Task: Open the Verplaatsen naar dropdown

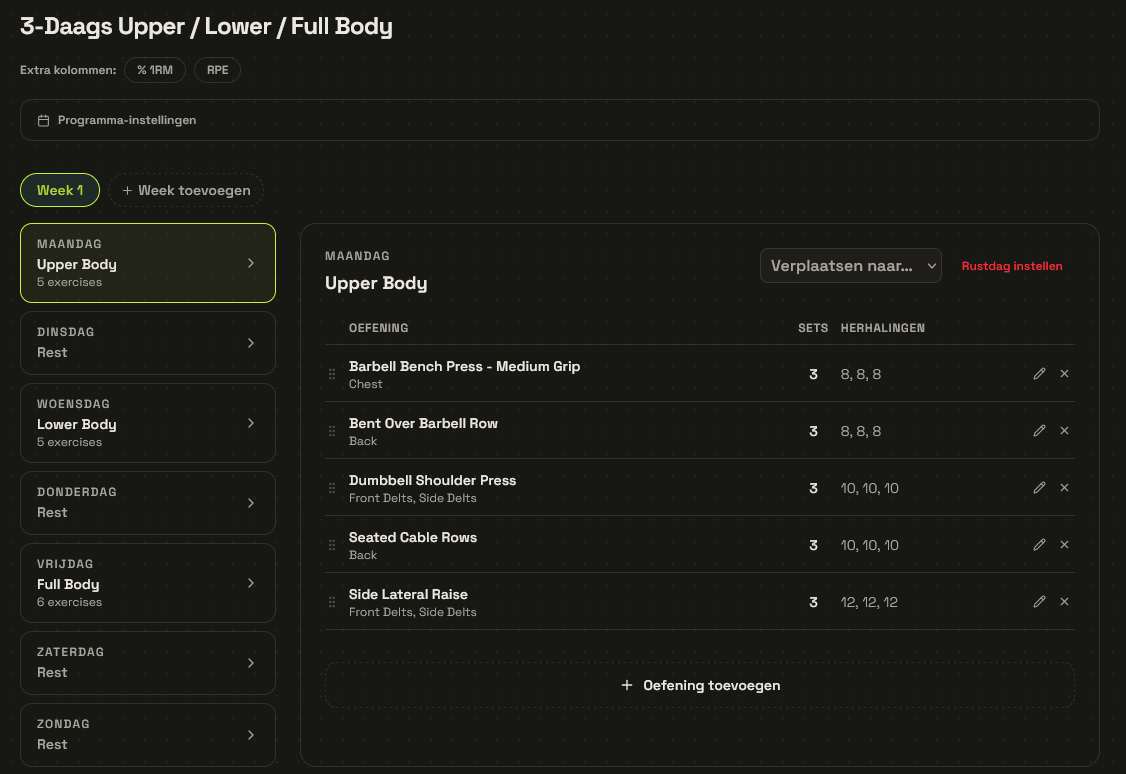Action: tap(850, 266)
